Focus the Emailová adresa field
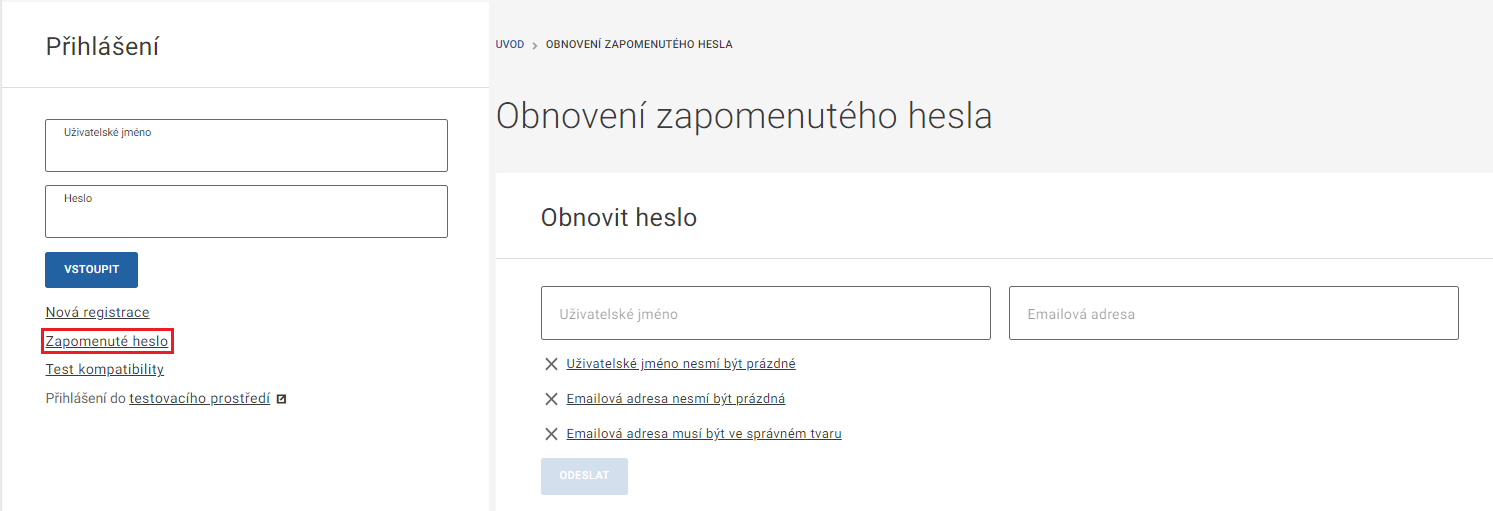Viewport: 1493px width, 511px height. [1233, 314]
